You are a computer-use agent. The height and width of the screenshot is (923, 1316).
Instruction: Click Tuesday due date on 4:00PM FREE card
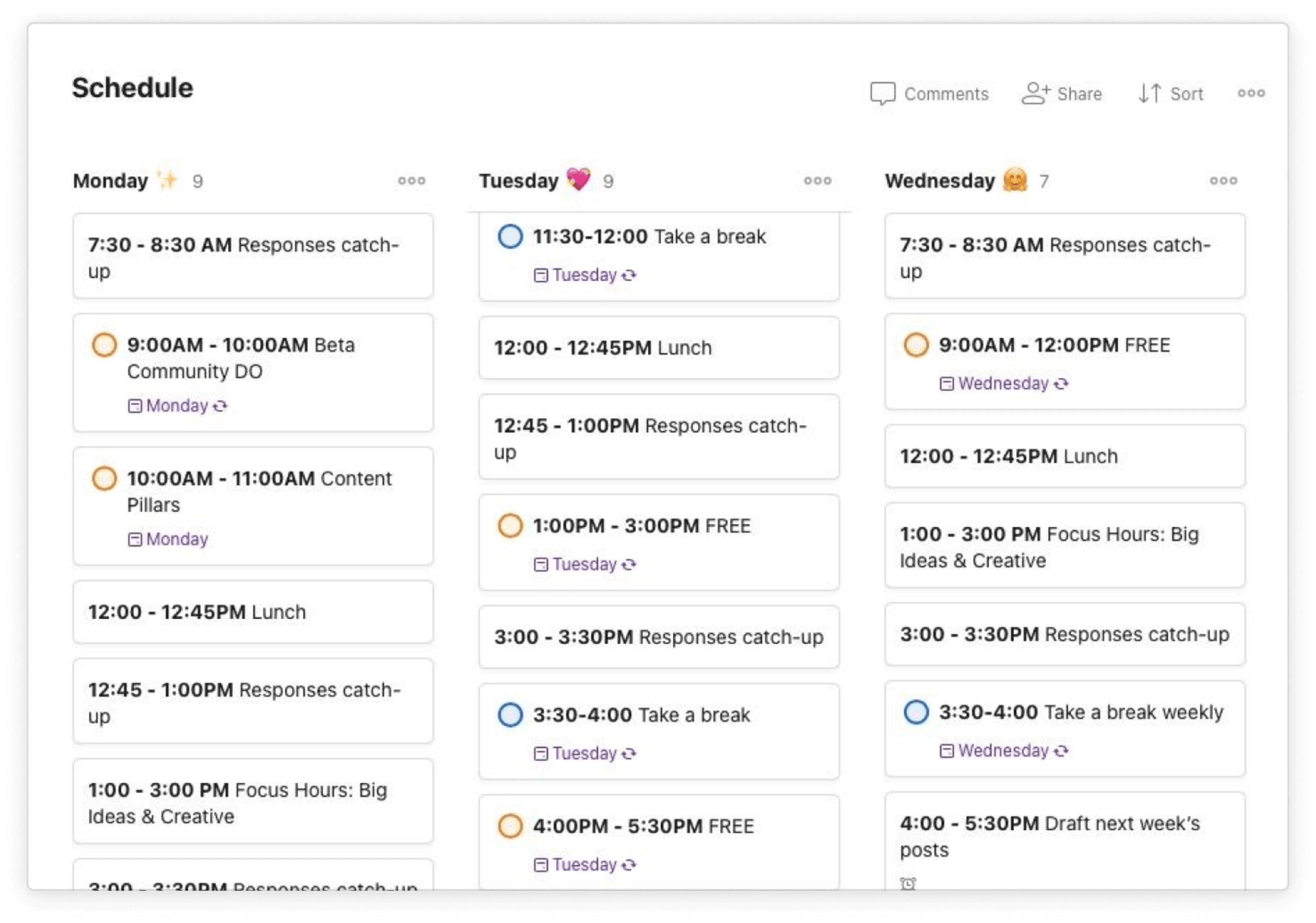585,865
